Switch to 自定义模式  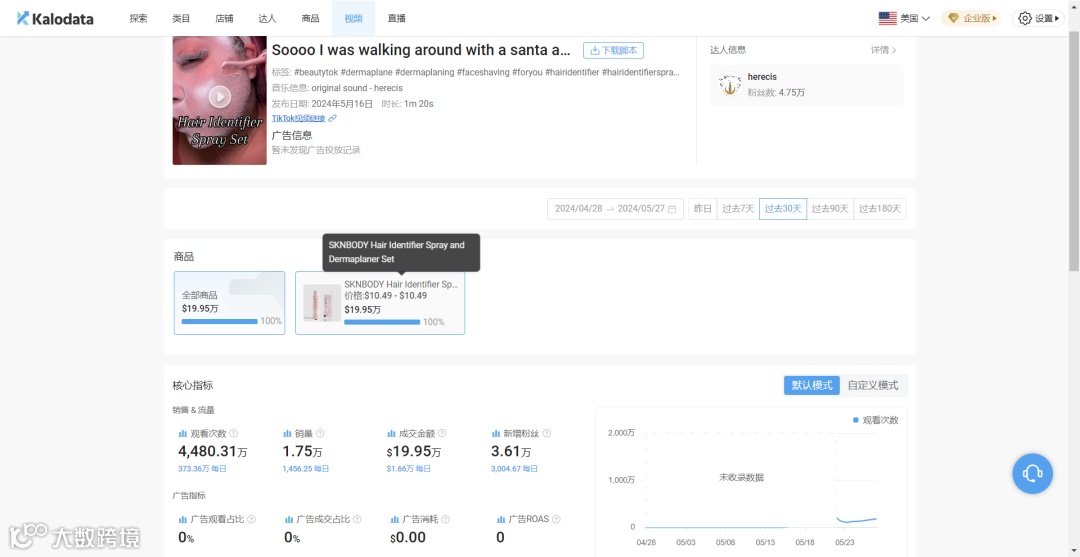[x=873, y=386]
